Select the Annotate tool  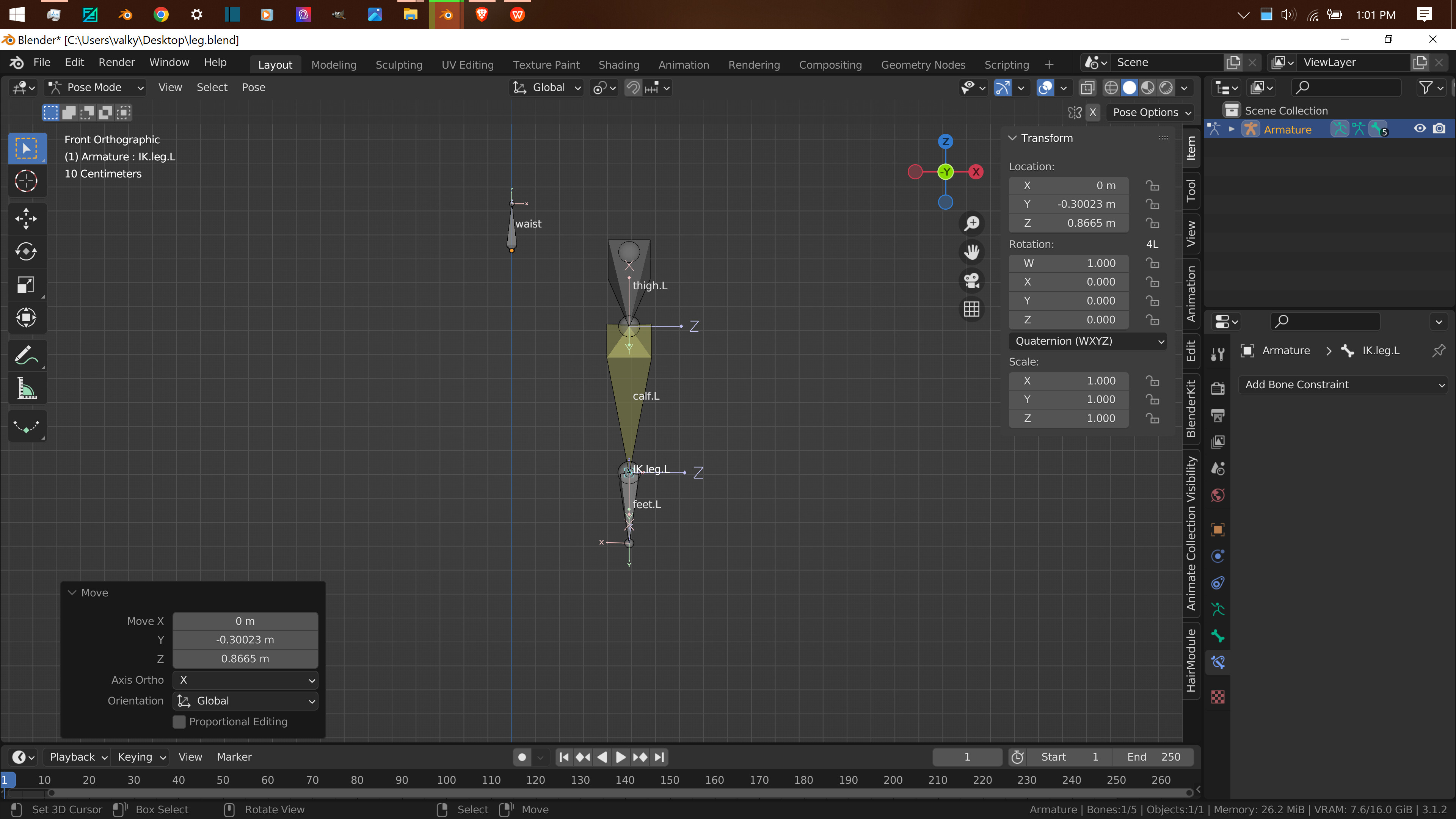coord(26,356)
